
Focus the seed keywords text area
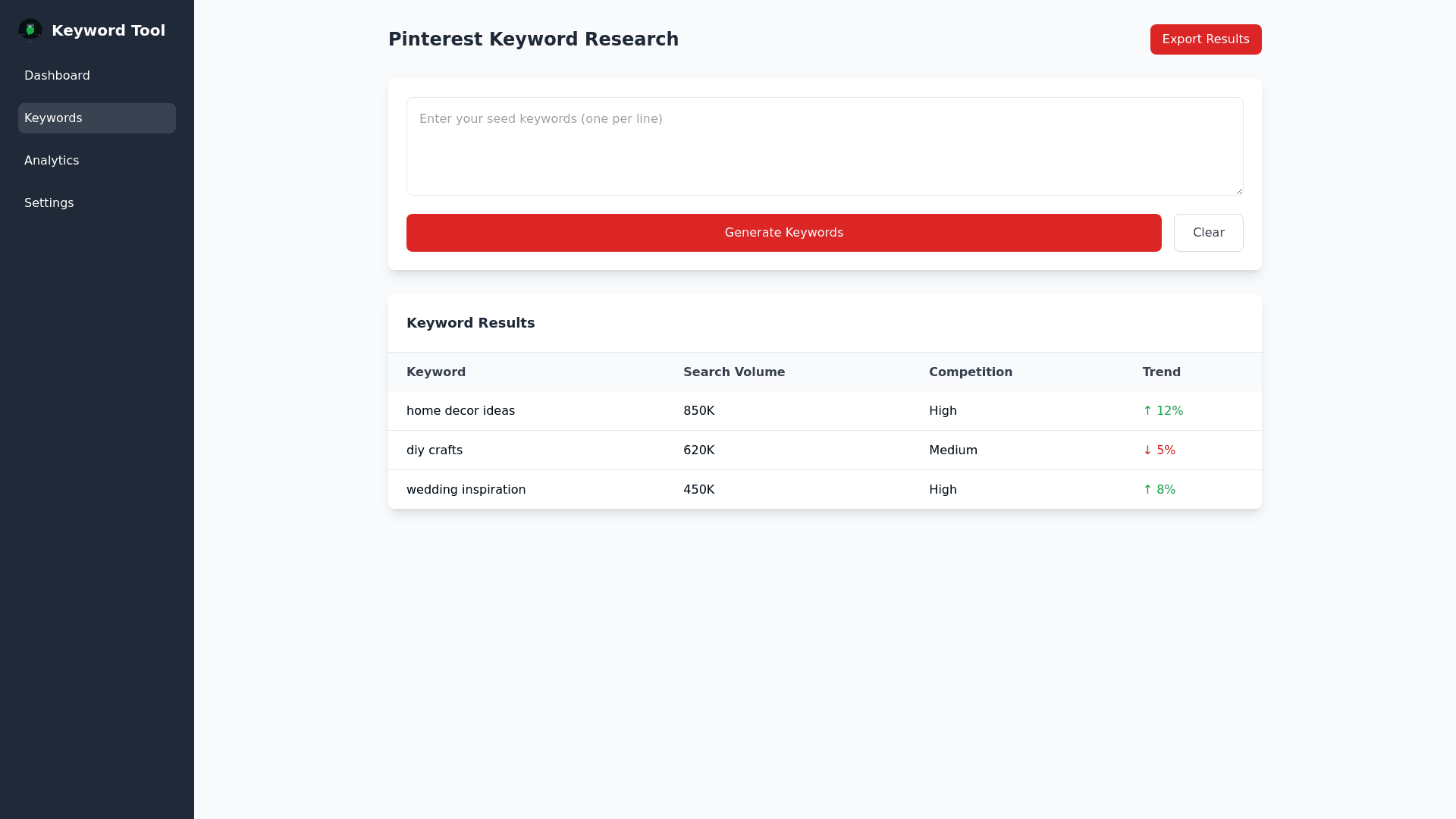[824, 146]
